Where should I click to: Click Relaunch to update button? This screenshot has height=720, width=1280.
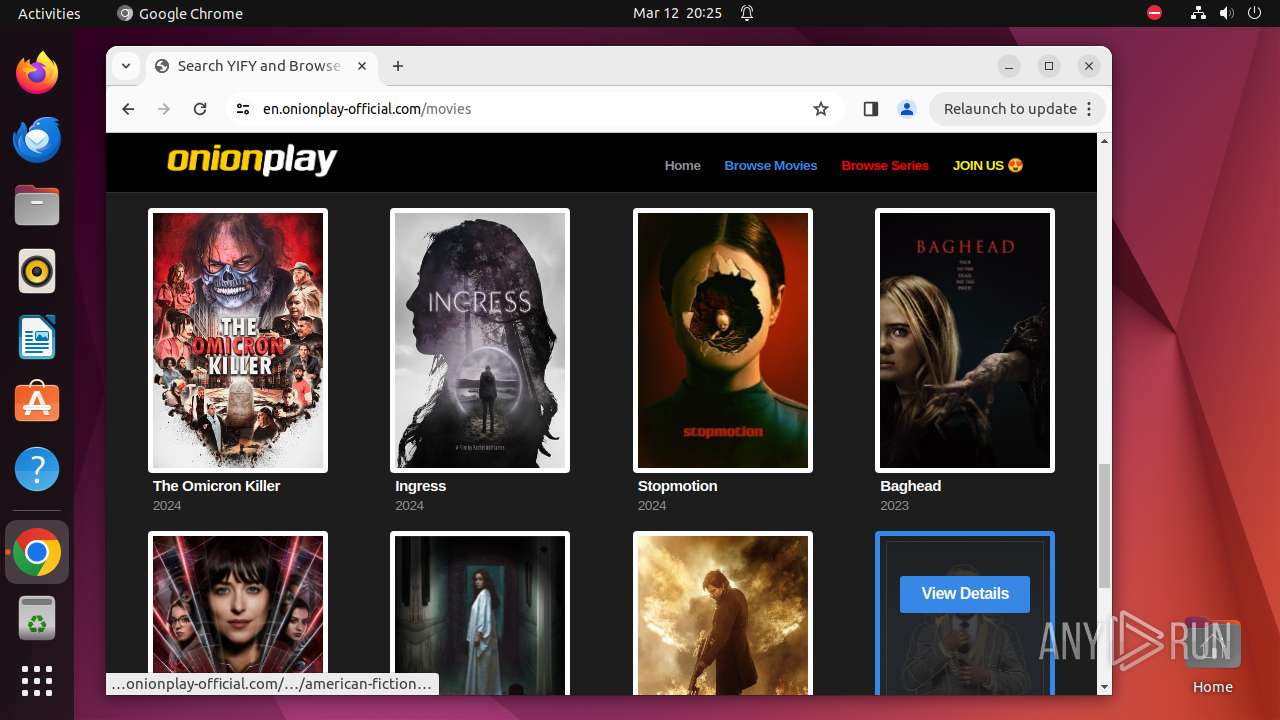(1010, 109)
